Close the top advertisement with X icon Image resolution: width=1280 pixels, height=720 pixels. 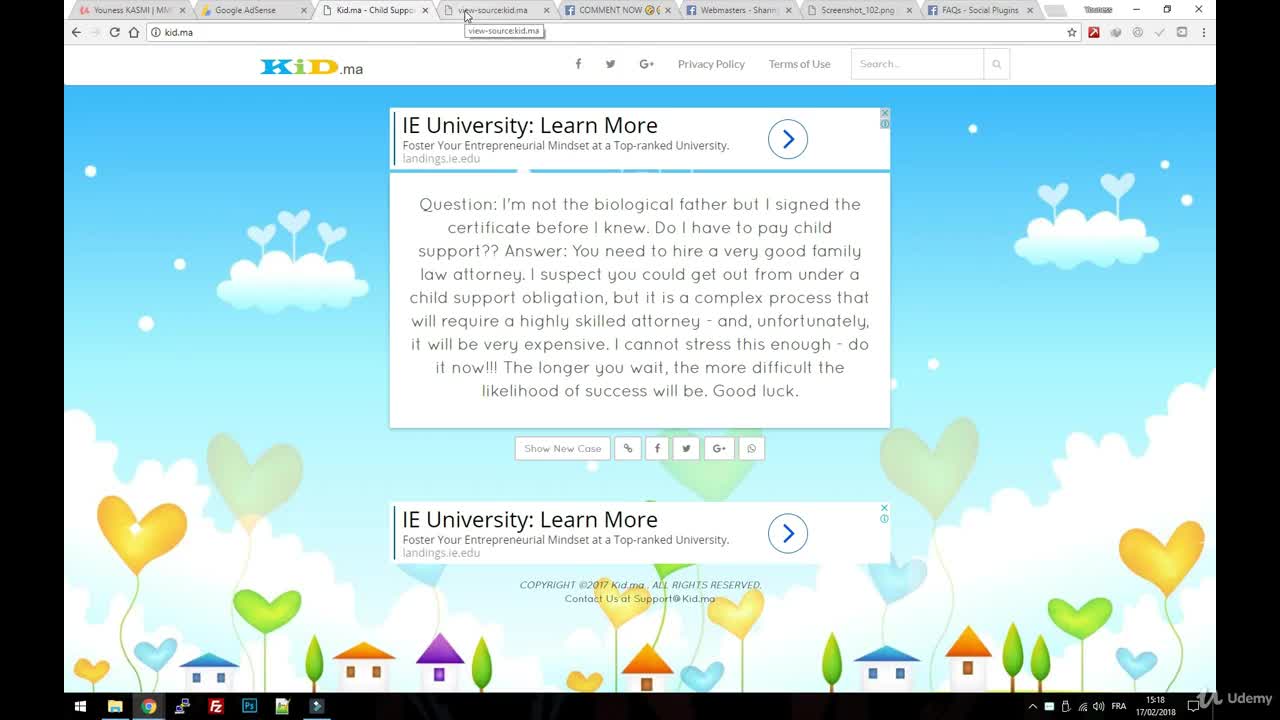[x=884, y=113]
